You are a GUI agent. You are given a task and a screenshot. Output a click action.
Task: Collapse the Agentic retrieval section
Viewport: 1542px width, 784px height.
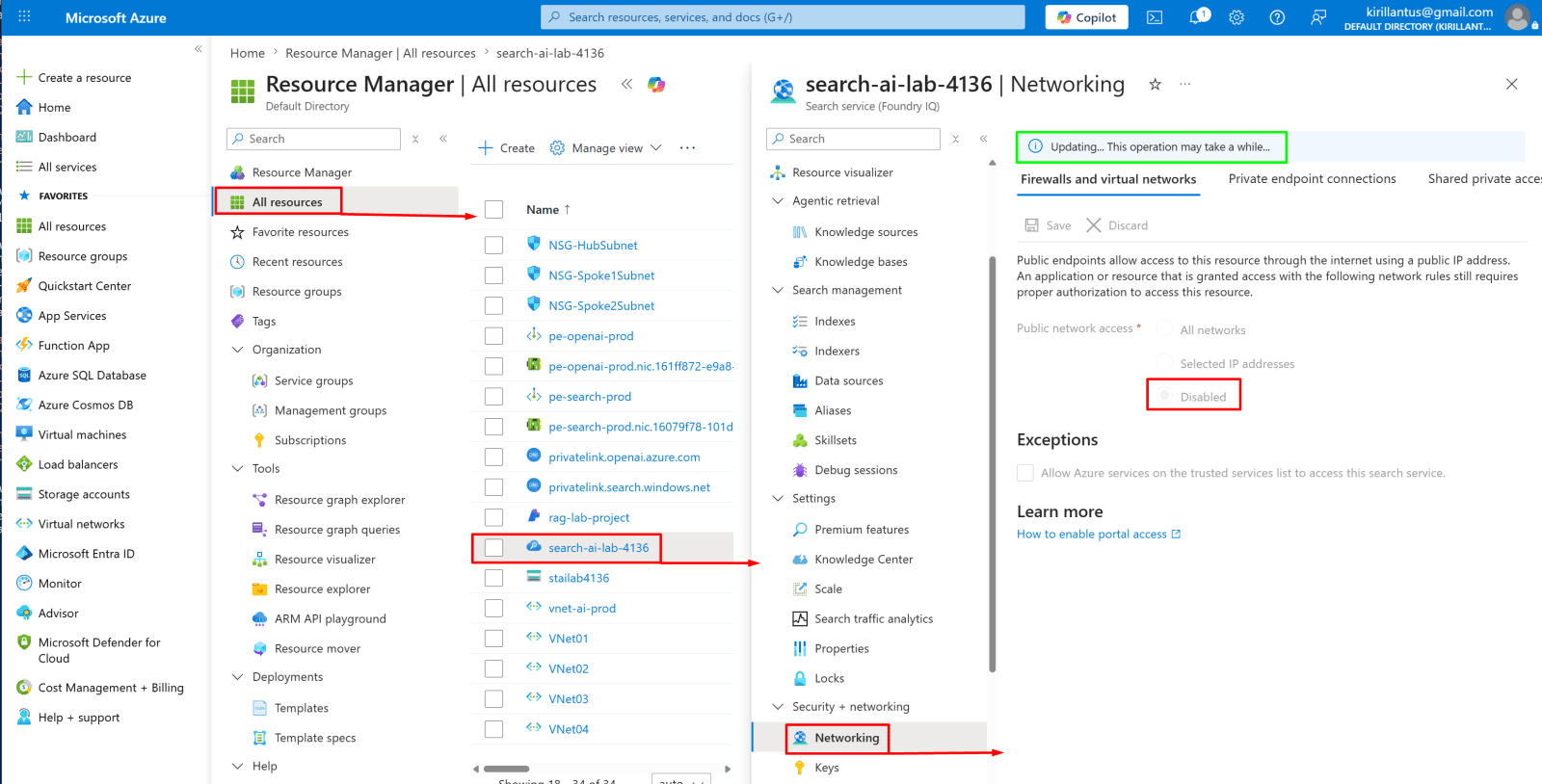click(x=778, y=201)
